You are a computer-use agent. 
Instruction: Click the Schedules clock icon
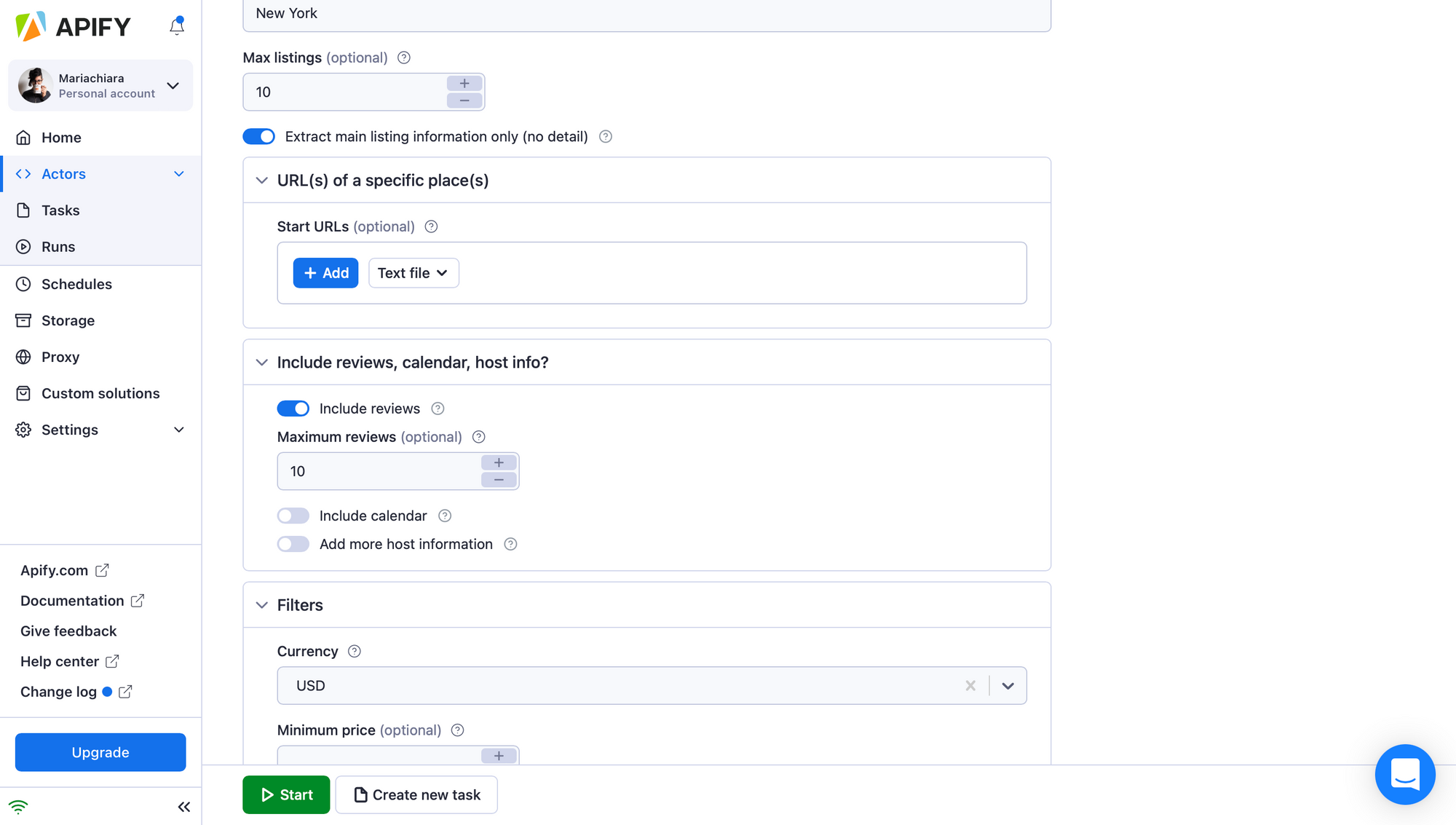23,284
